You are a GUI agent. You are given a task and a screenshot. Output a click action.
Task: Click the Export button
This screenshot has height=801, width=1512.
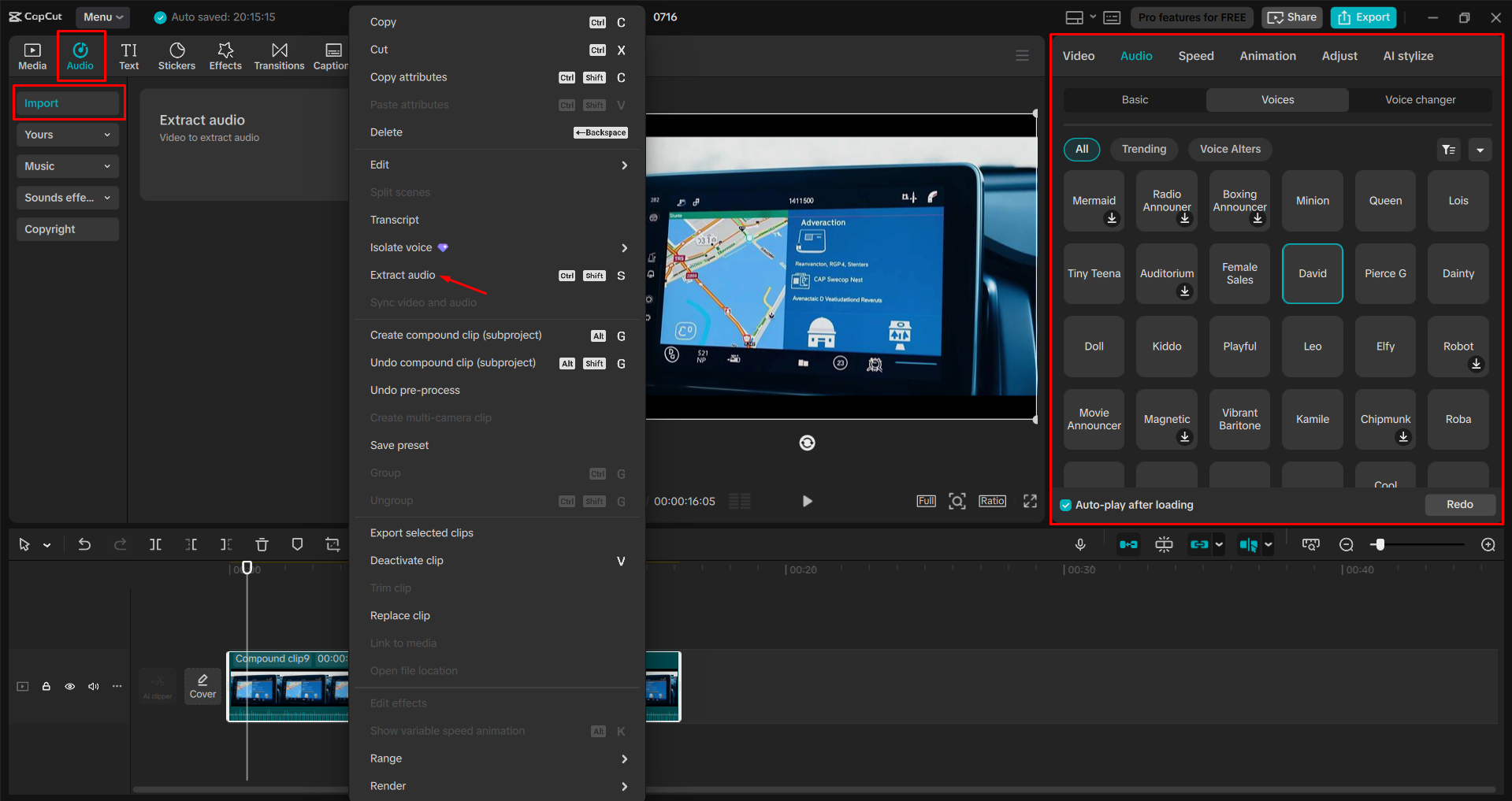click(x=1362, y=17)
